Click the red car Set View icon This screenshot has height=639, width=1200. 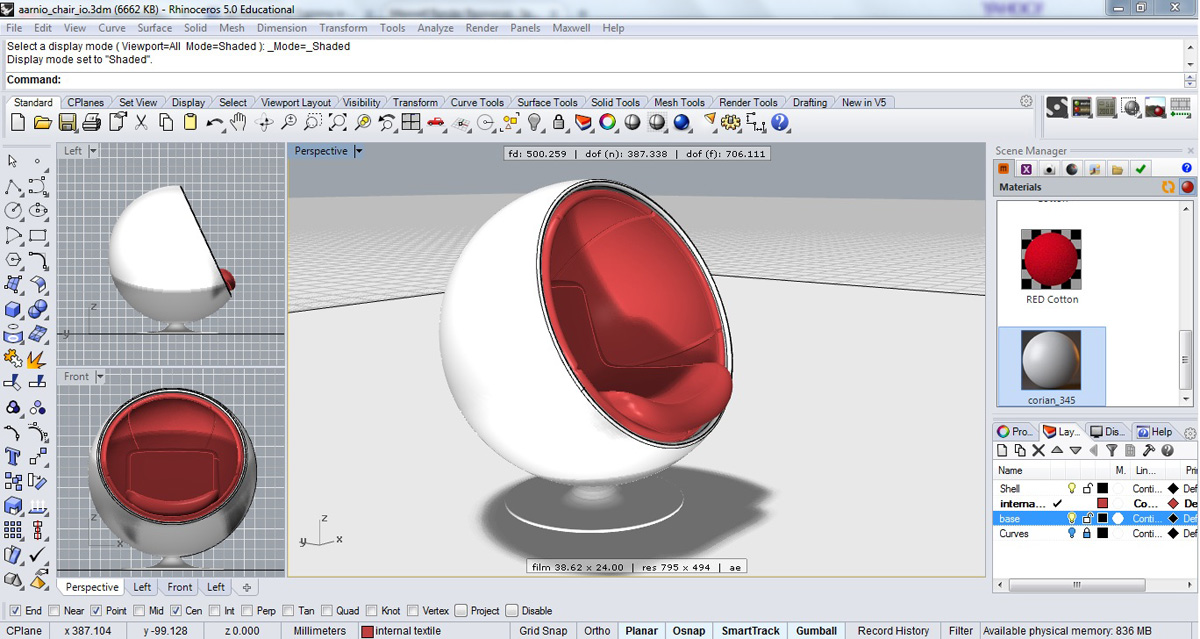[x=436, y=122]
